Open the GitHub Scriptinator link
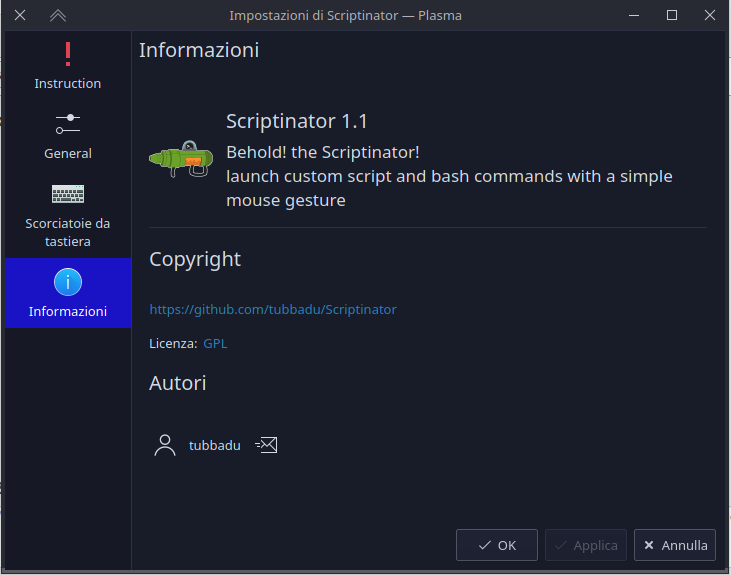This screenshot has width=731, height=575. (273, 310)
